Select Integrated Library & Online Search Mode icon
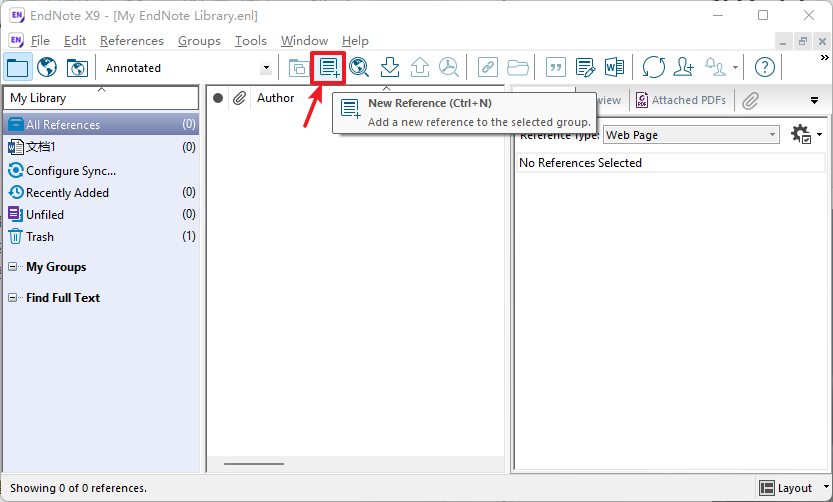 (x=77, y=67)
